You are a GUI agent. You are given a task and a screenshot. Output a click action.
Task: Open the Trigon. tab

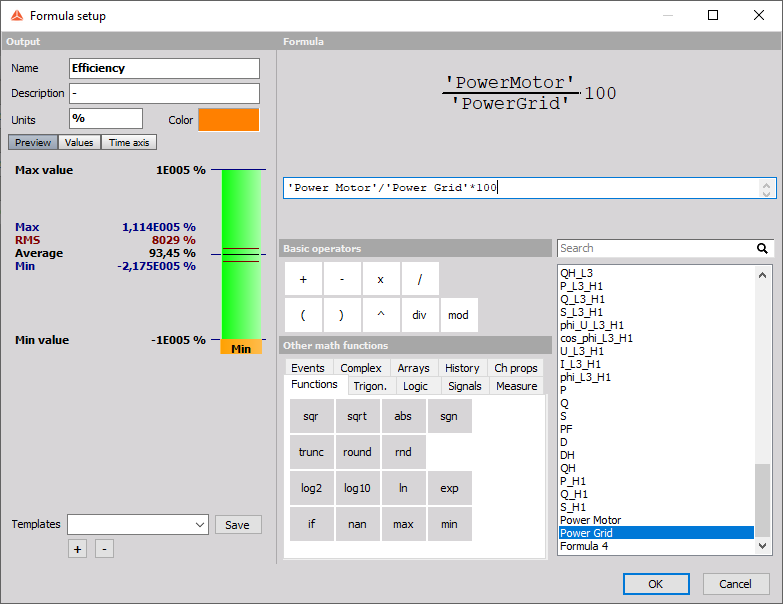[x=370, y=386]
